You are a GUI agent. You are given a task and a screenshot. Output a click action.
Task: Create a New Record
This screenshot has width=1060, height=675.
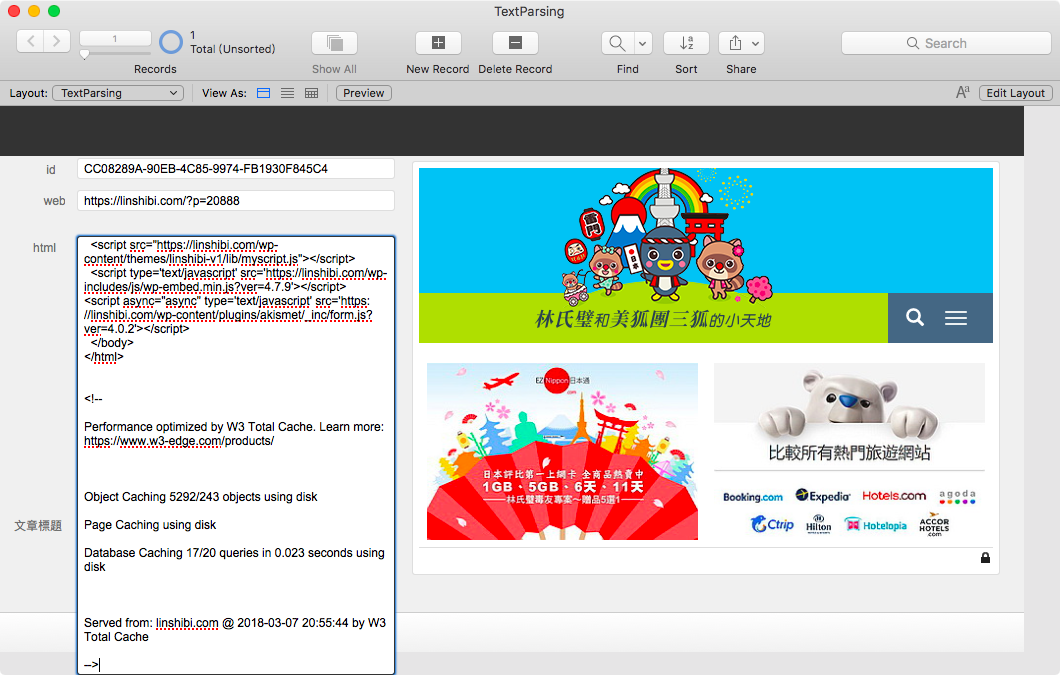[438, 43]
